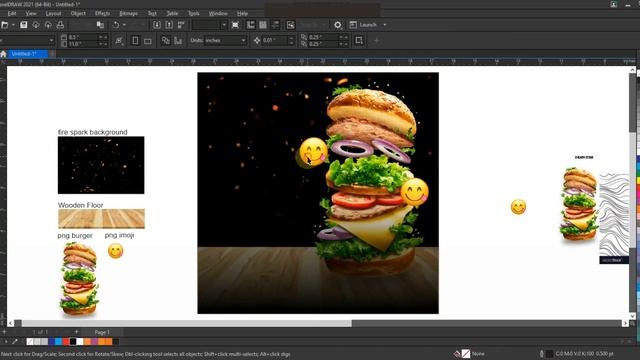Image resolution: width=640 pixels, height=360 pixels.
Task: Click the Treat as filled icon
Action: (x=359, y=40)
